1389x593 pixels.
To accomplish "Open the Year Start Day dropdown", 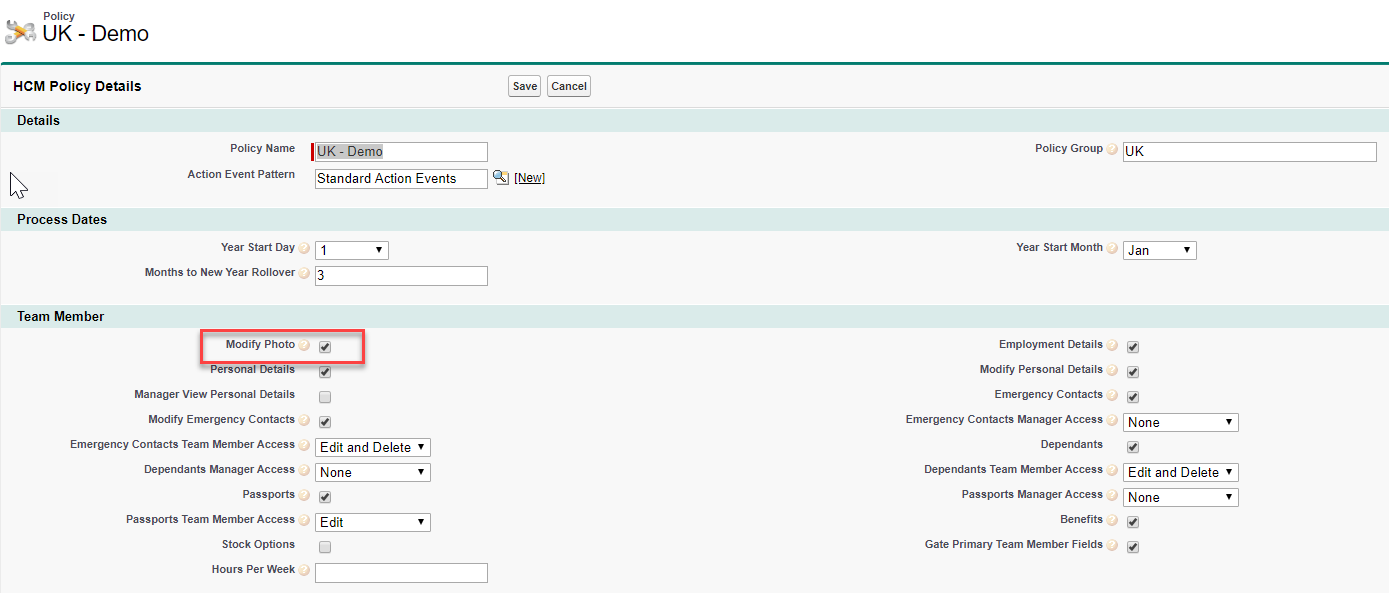I will (x=351, y=250).
